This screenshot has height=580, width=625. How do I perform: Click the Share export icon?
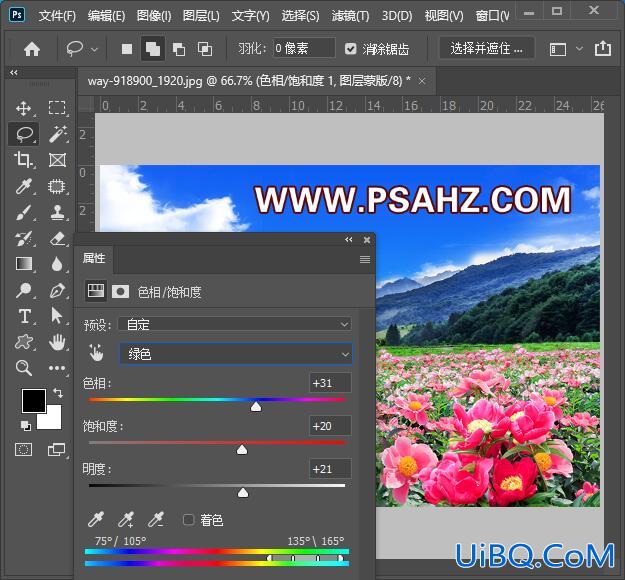tap(603, 49)
